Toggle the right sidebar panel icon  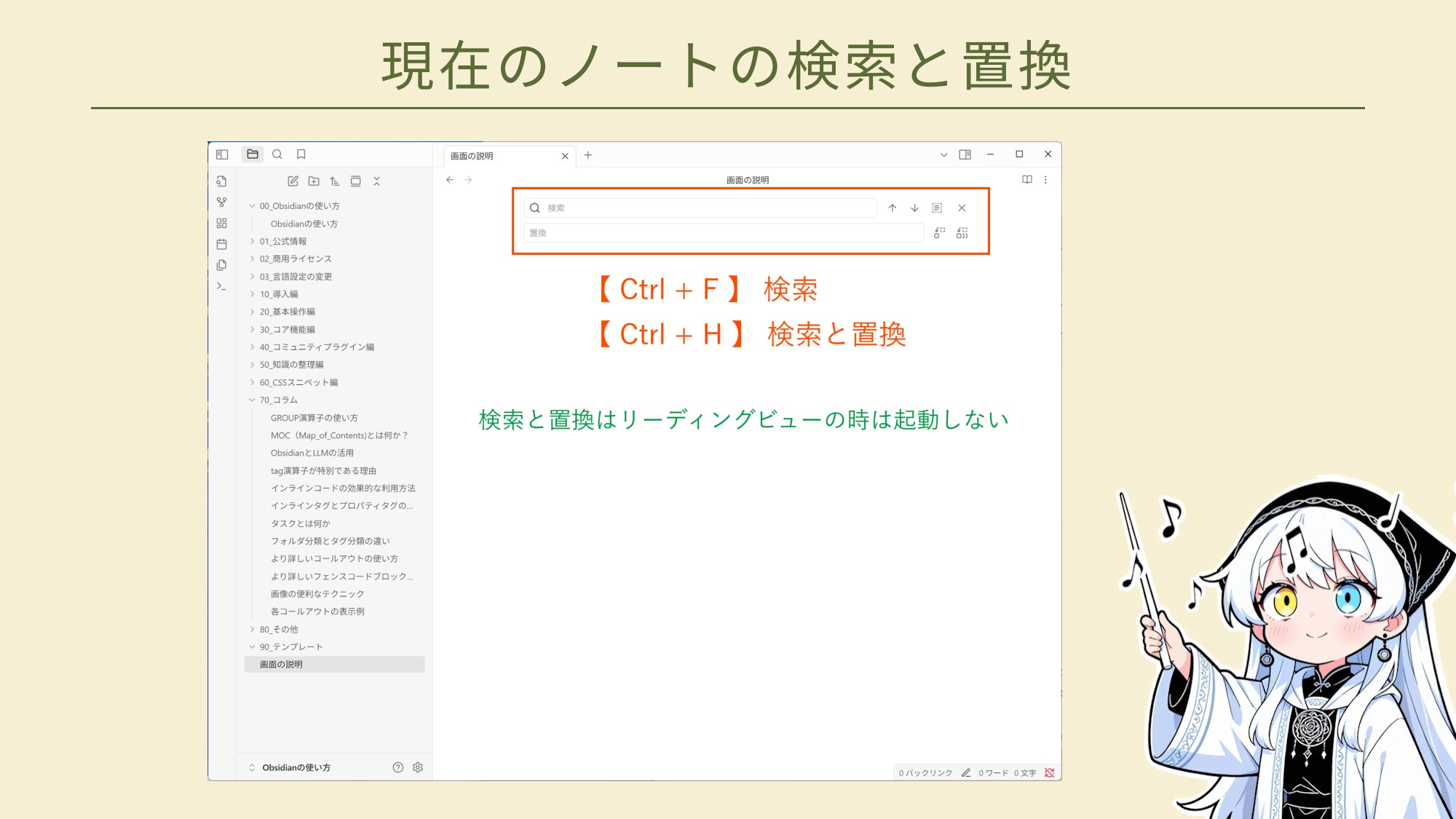tap(965, 154)
